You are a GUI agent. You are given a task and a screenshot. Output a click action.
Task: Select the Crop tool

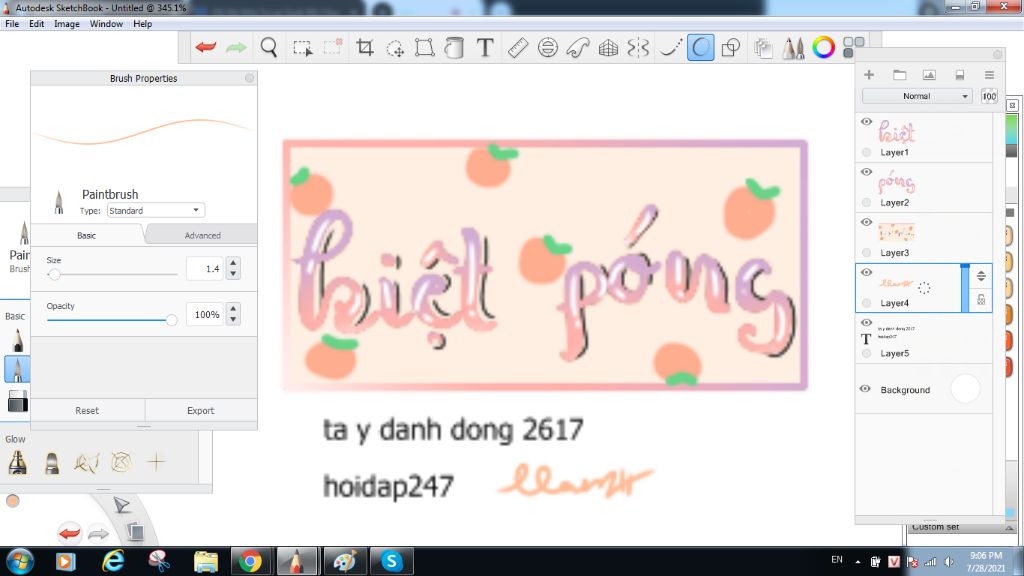point(364,47)
